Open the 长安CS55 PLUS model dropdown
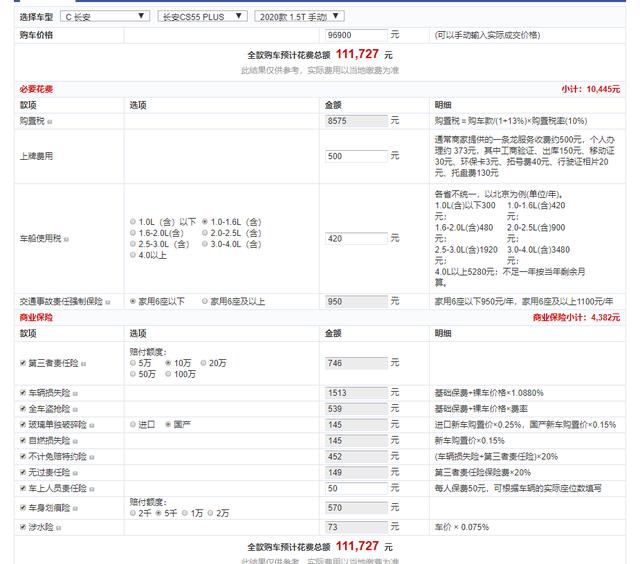 (x=202, y=17)
